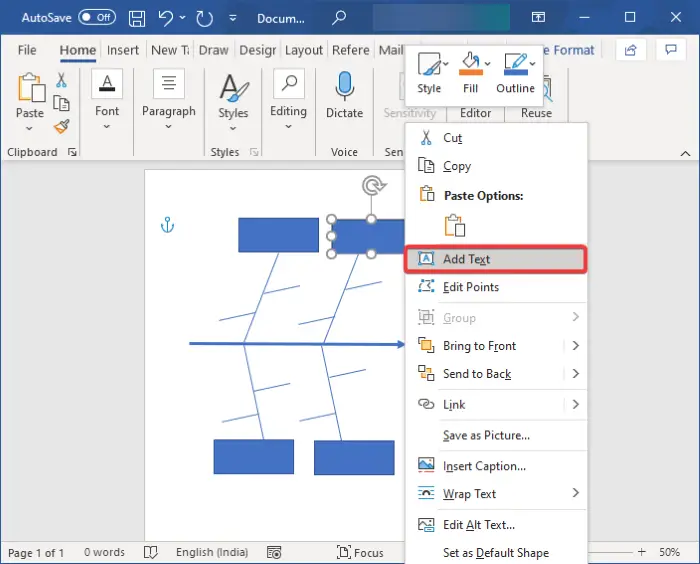This screenshot has width=700, height=564.
Task: Click the macro recording status icon
Action: click(274, 553)
